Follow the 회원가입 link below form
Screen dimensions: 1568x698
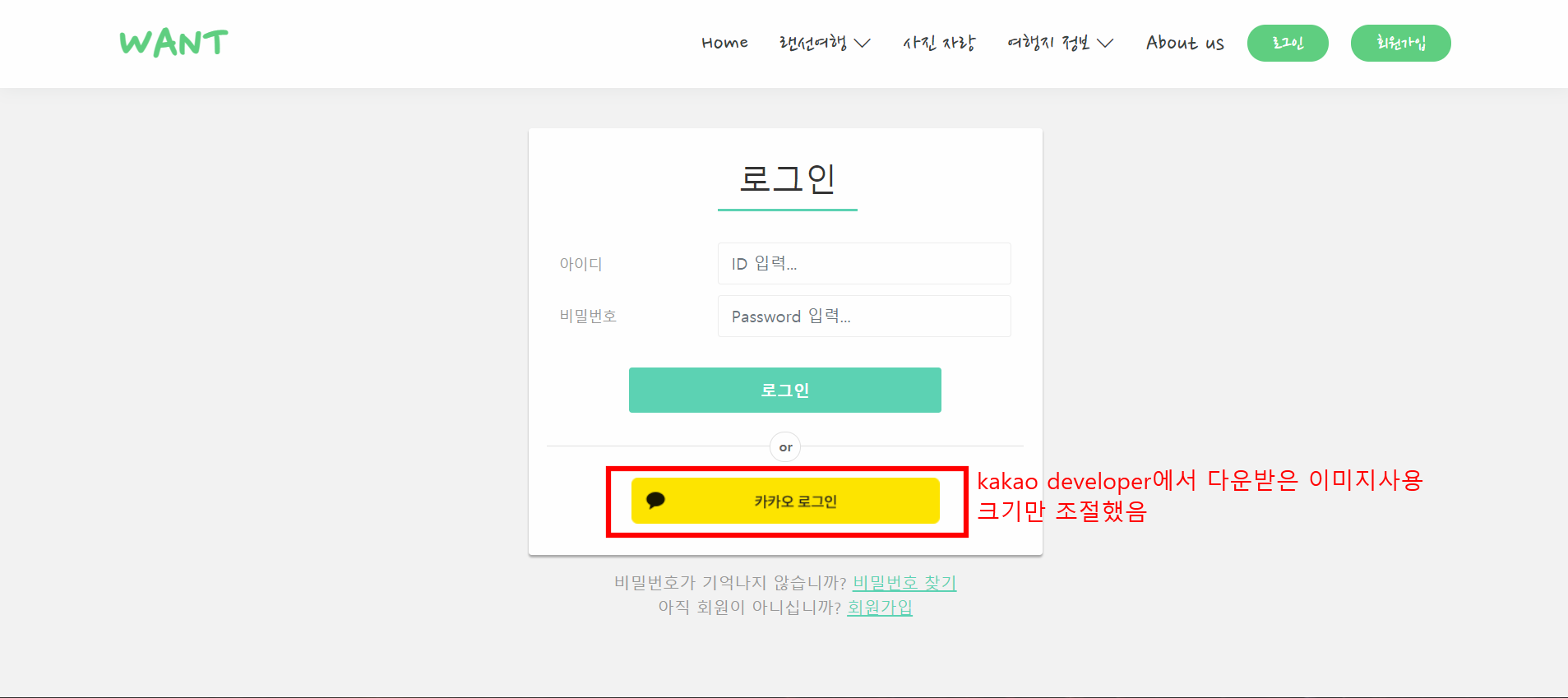tap(880, 607)
